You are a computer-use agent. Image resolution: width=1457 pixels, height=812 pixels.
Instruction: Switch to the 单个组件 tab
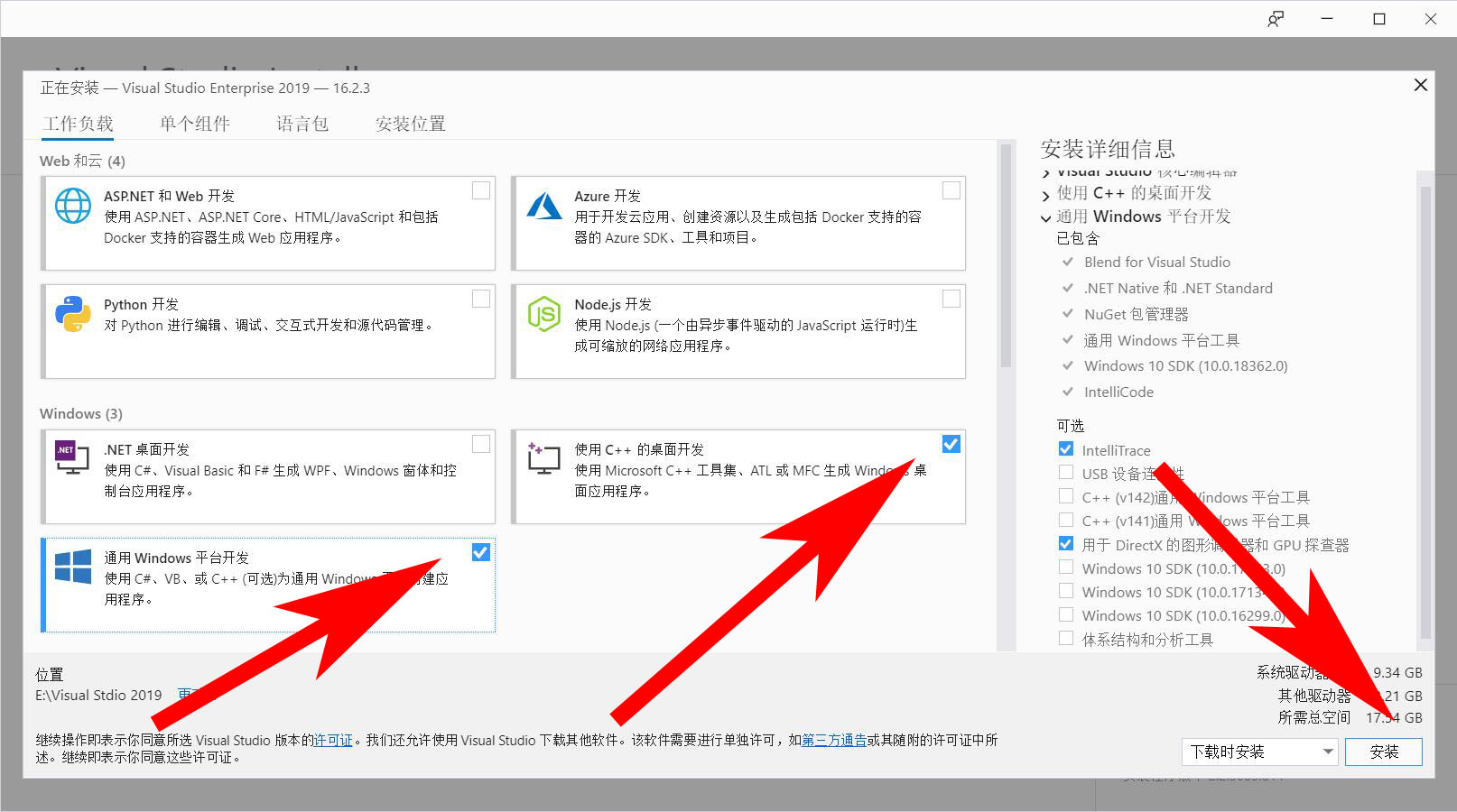pyautogui.click(x=195, y=124)
